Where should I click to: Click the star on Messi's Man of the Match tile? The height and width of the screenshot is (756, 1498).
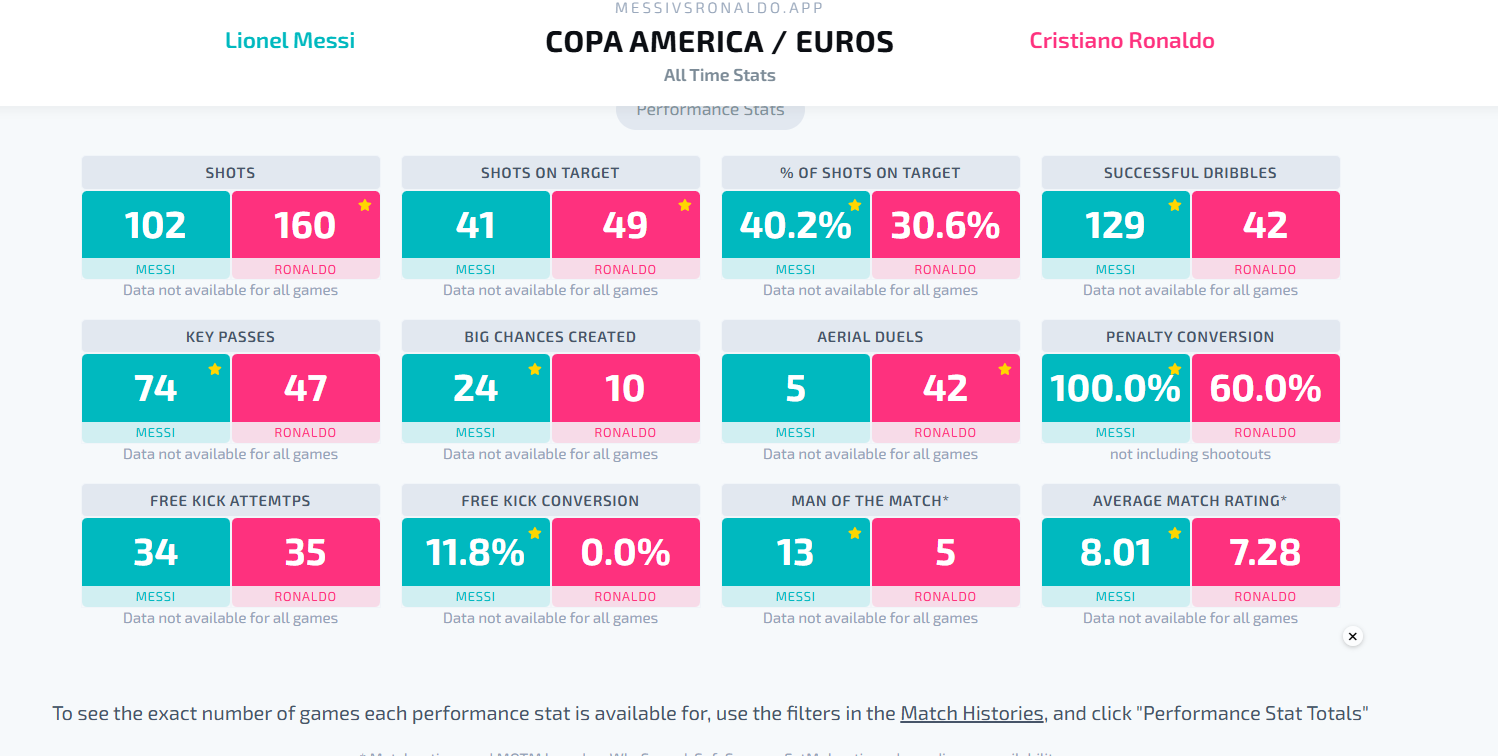(855, 533)
